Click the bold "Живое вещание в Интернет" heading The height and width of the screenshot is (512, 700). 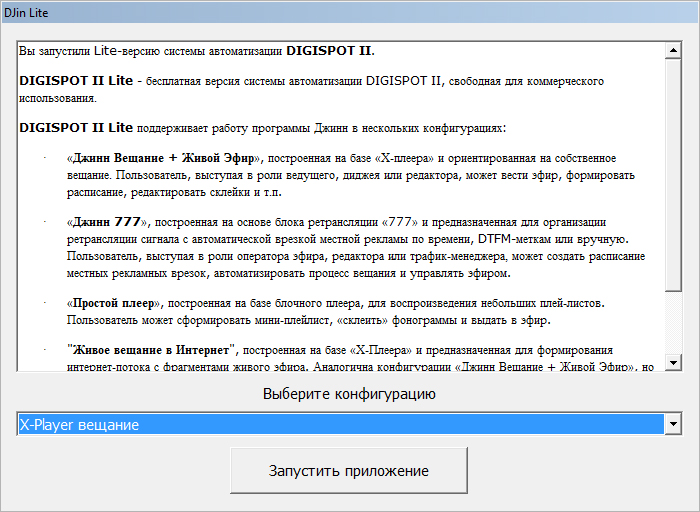[150, 350]
